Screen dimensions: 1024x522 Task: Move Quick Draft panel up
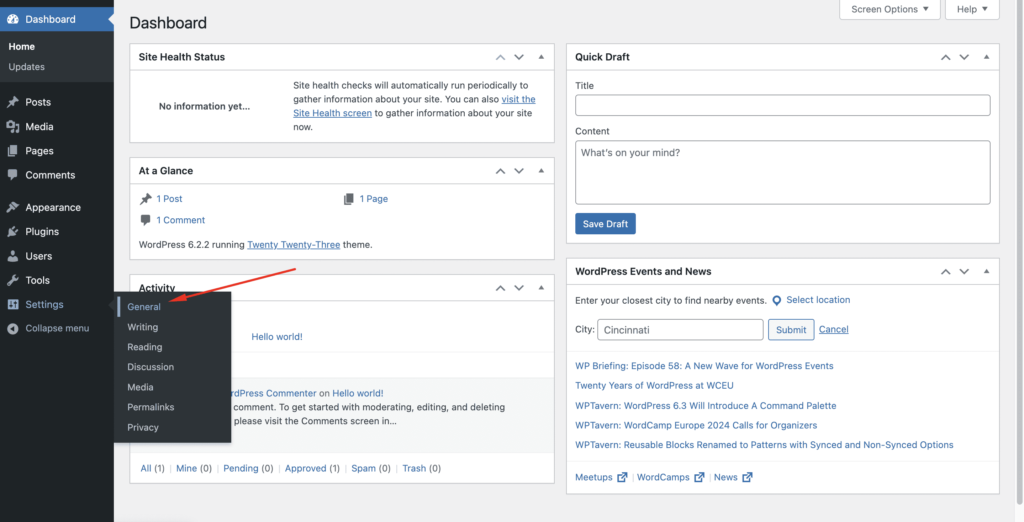945,57
